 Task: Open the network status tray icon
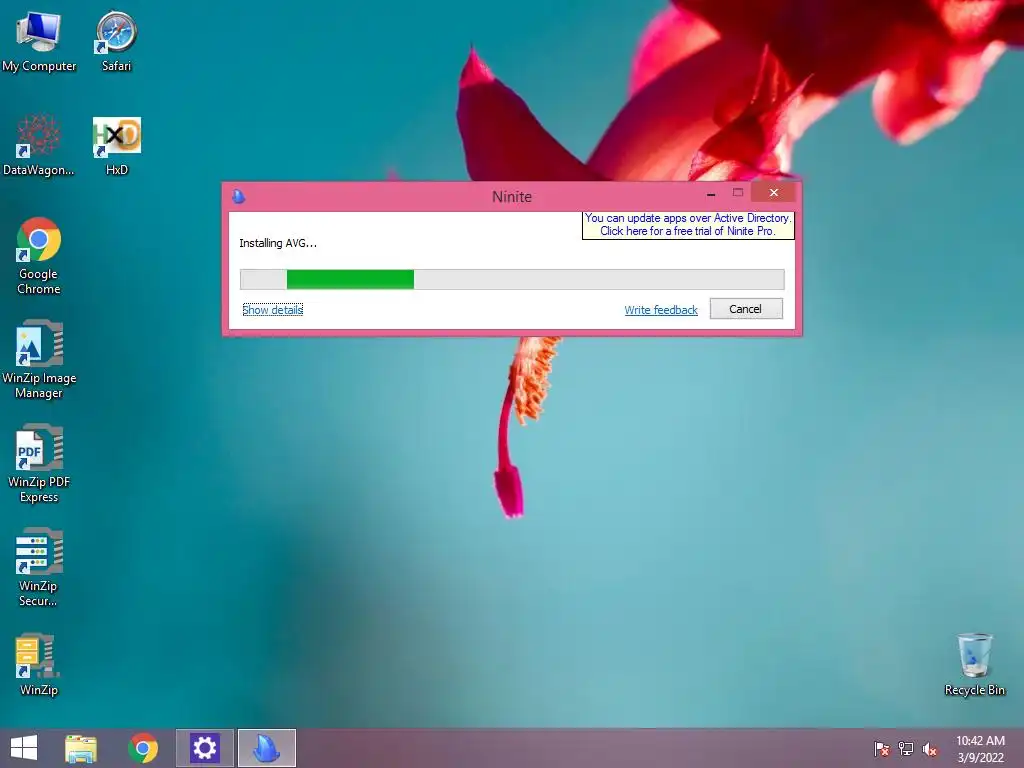point(906,749)
